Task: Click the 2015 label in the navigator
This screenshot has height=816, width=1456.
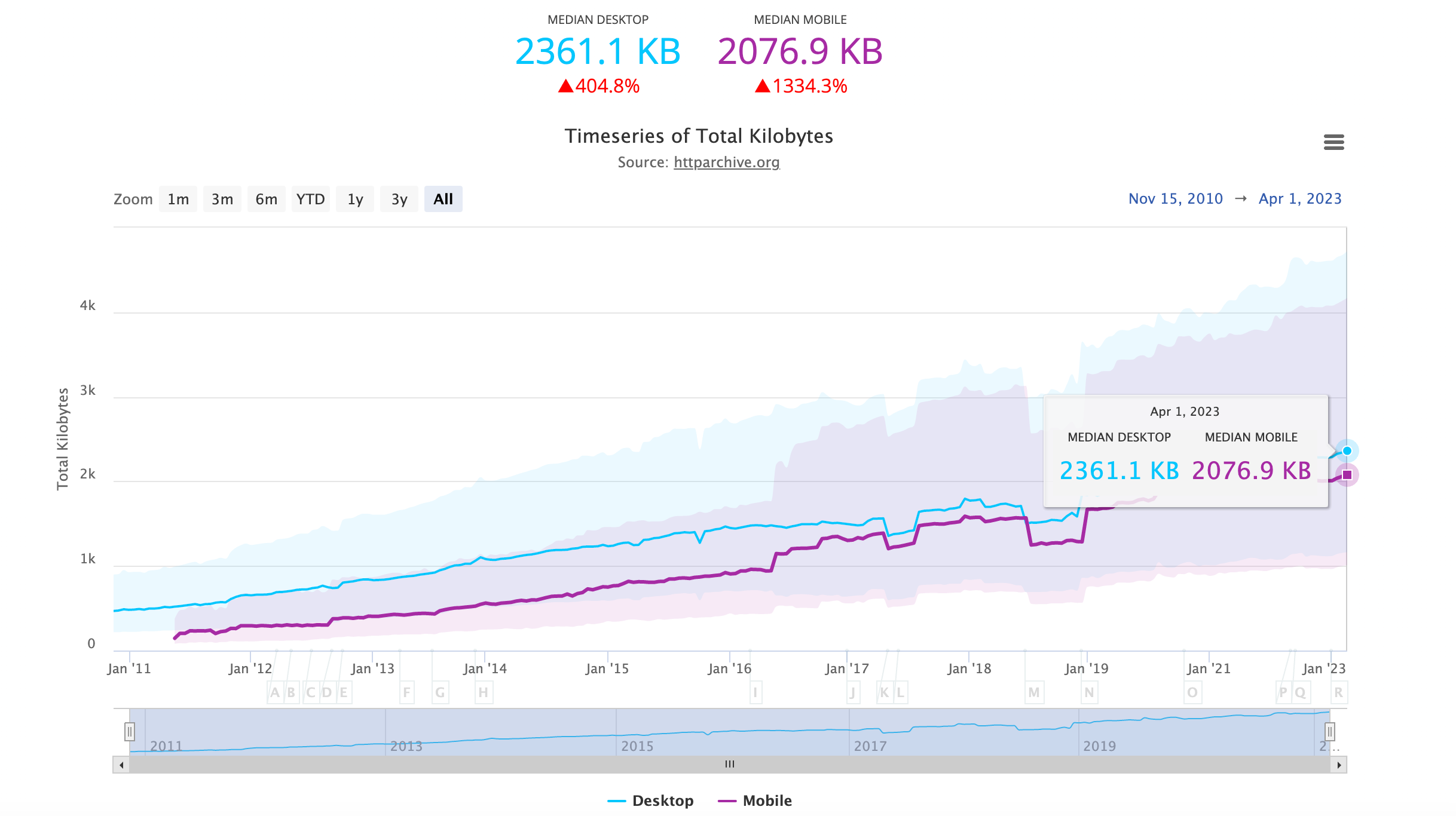Action: point(637,746)
